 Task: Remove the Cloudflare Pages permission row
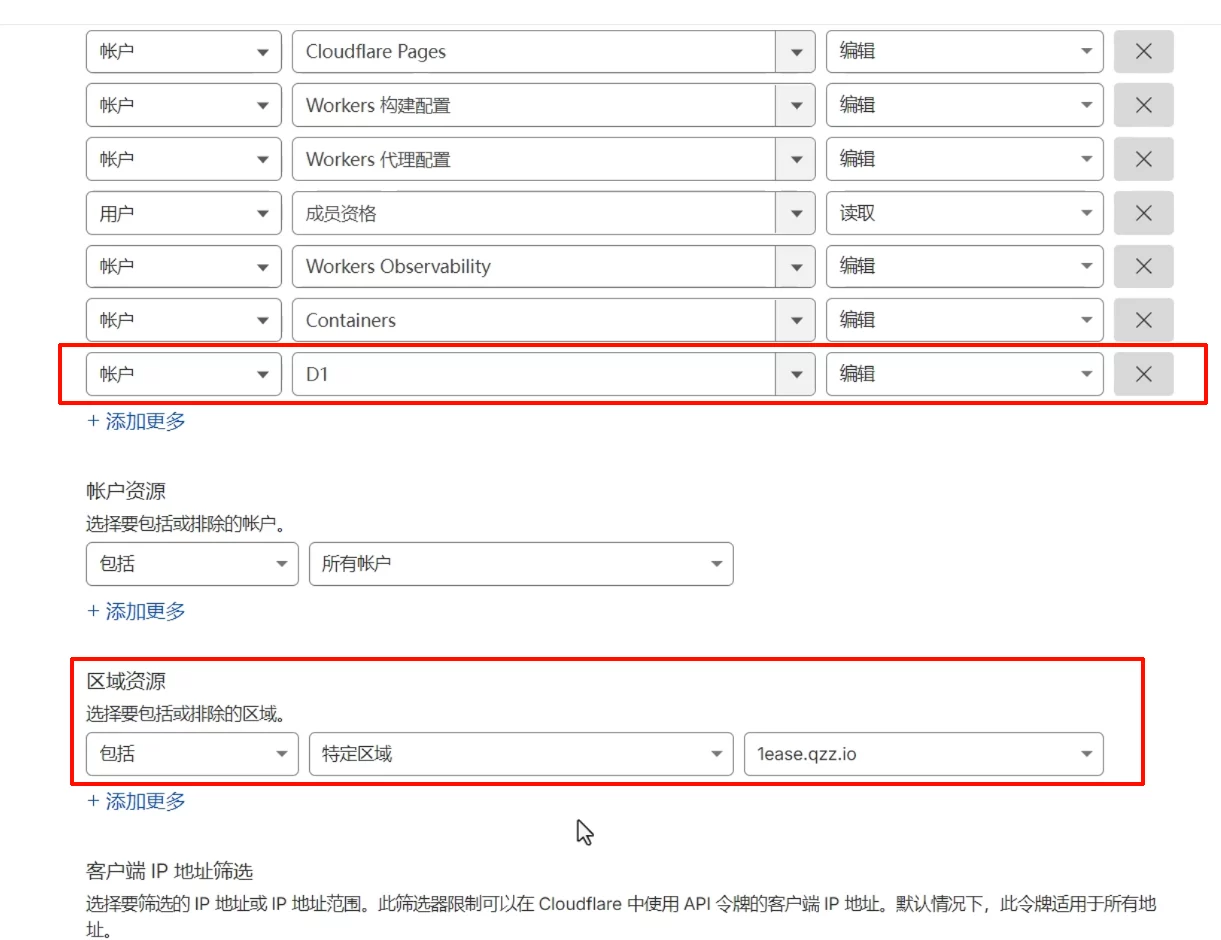point(1143,50)
